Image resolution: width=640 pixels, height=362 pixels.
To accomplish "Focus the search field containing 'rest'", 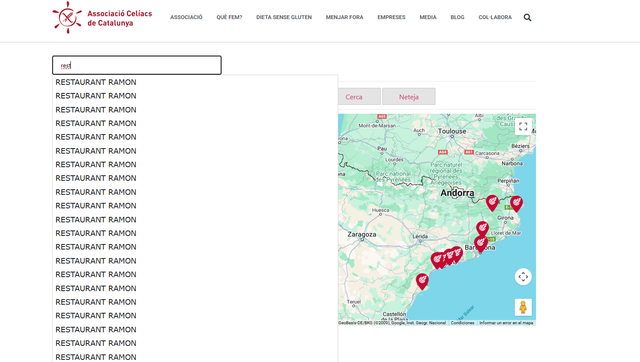I will coord(137,65).
